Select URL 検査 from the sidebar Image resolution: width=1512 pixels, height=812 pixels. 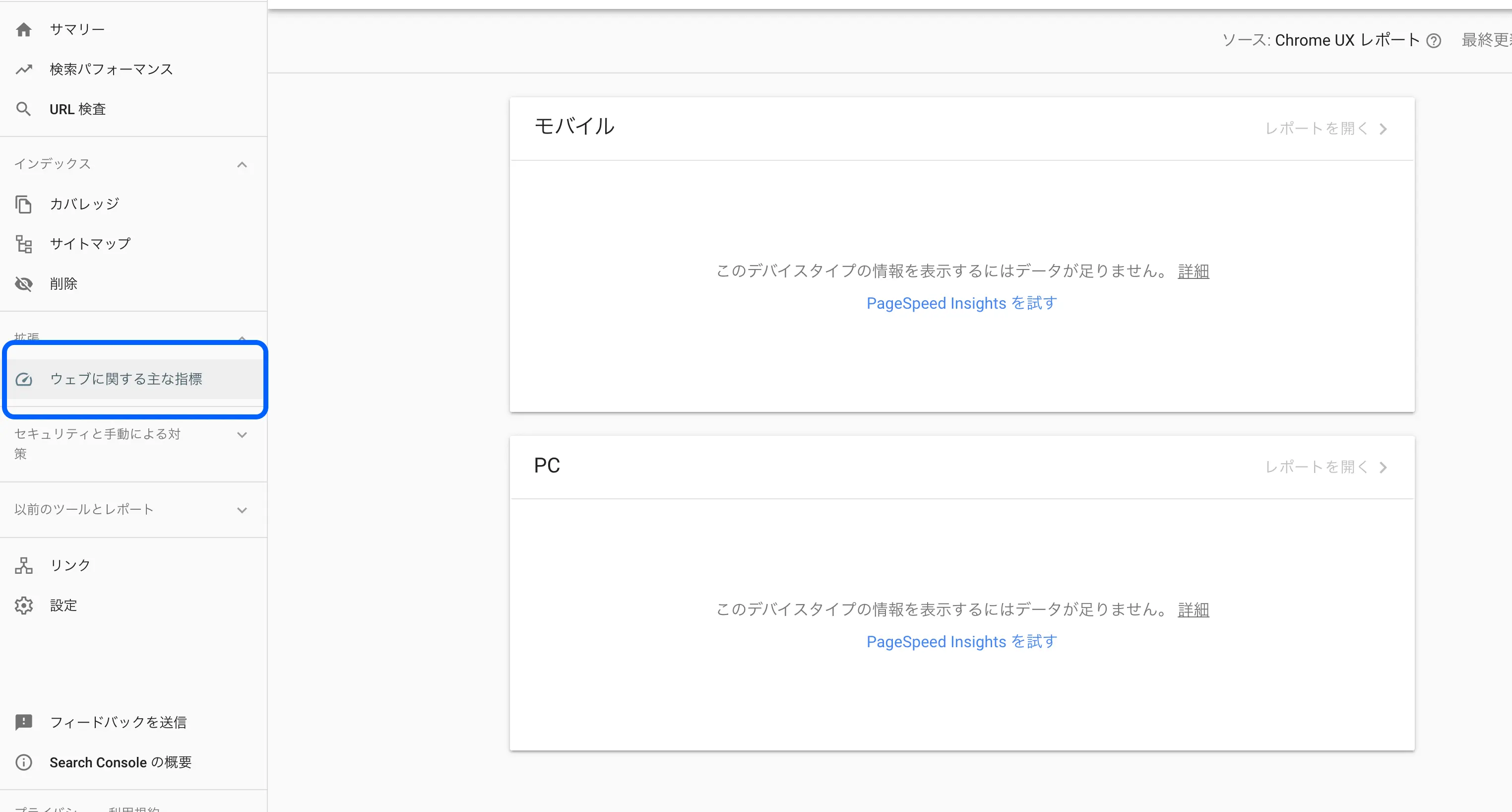pyautogui.click(x=134, y=109)
